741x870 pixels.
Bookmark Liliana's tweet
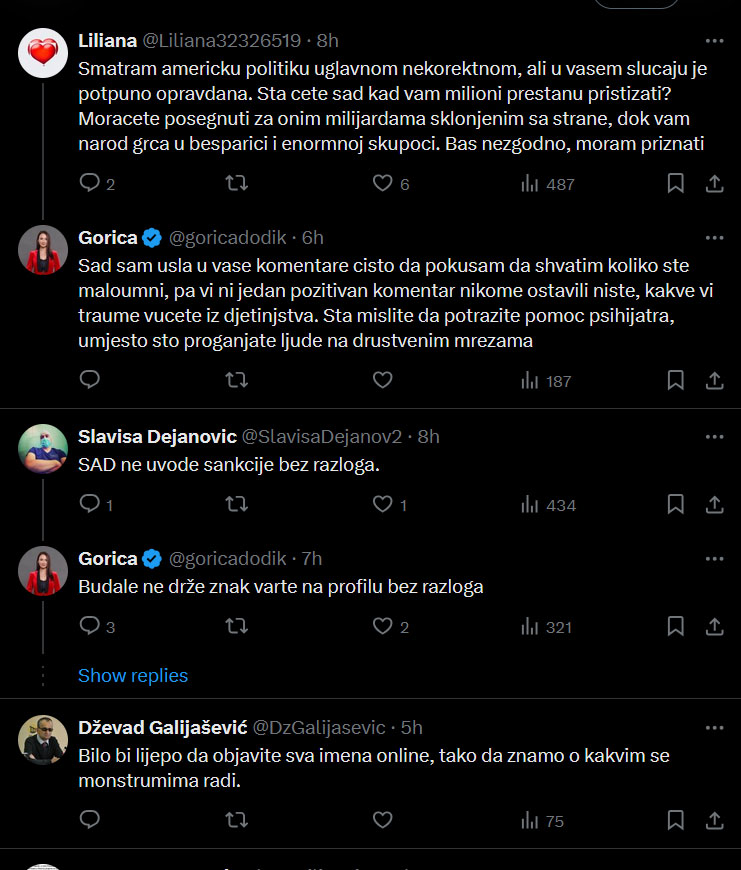point(675,183)
